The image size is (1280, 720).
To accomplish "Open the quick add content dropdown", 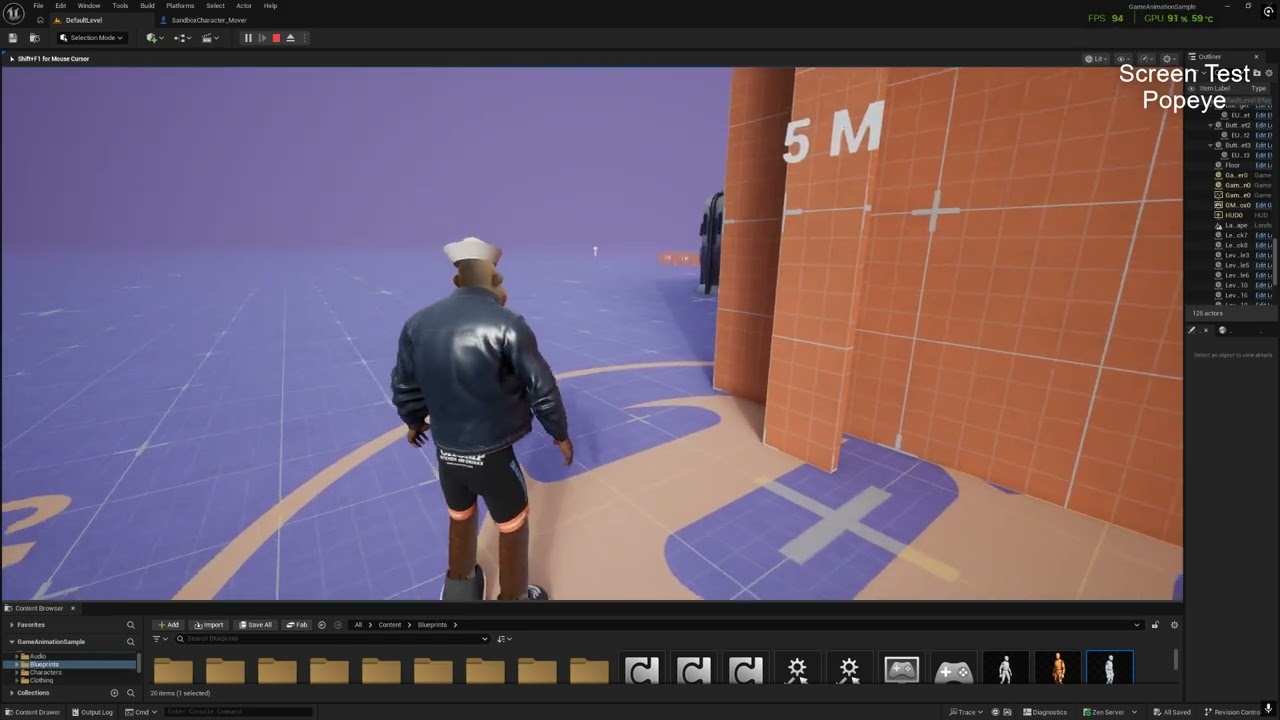I will click(x=153, y=38).
